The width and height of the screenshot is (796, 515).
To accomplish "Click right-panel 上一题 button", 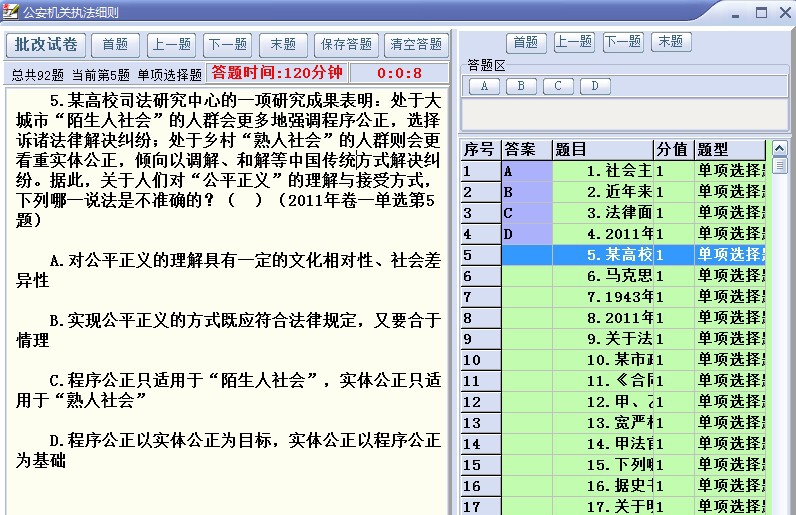I will (x=574, y=42).
